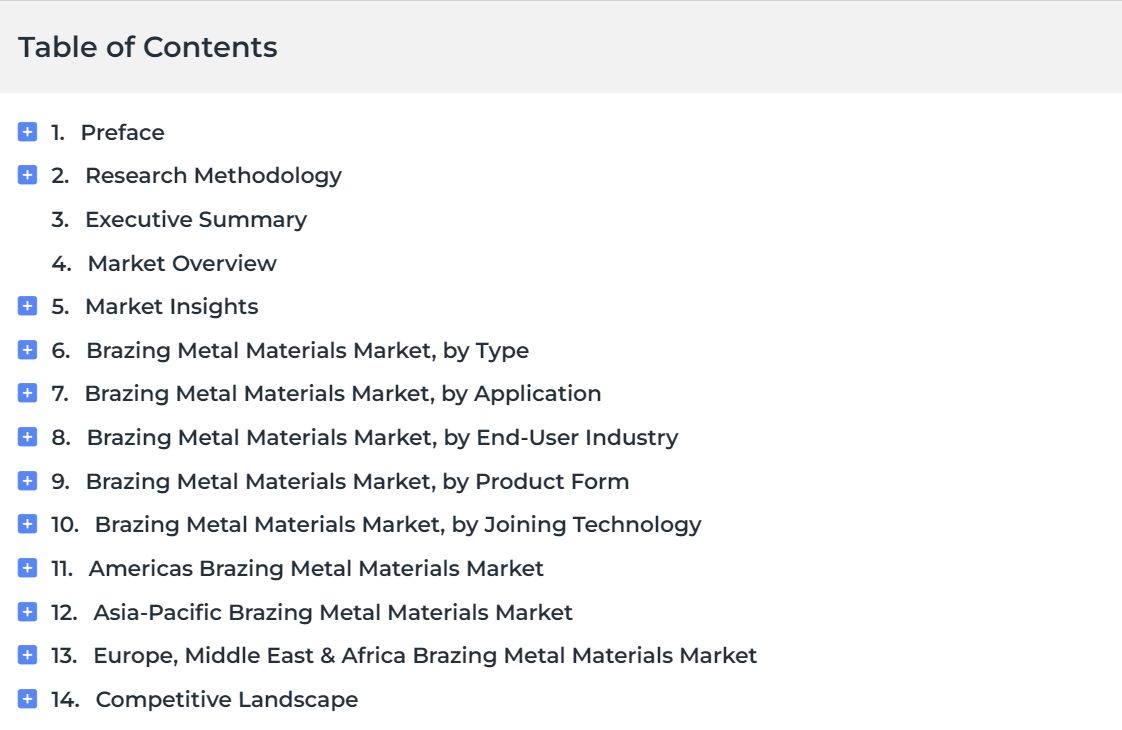Click plus icon beside End-User Industry section
This screenshot has width=1122, height=730.
(27, 437)
